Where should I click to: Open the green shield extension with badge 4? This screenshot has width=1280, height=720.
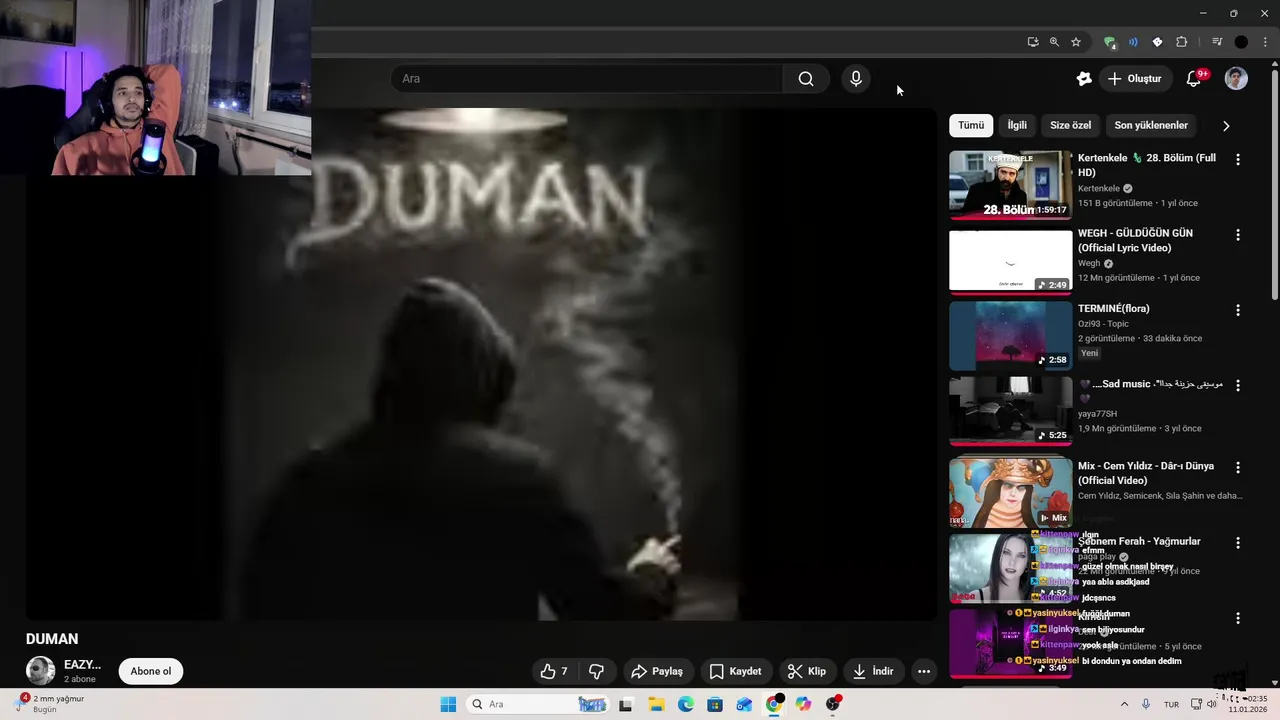(1109, 42)
